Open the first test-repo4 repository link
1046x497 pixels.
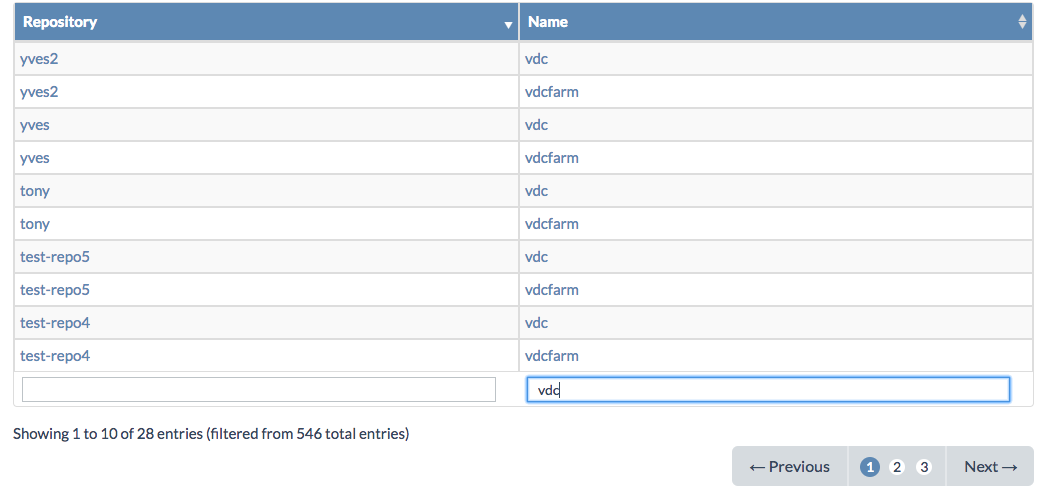tap(55, 323)
